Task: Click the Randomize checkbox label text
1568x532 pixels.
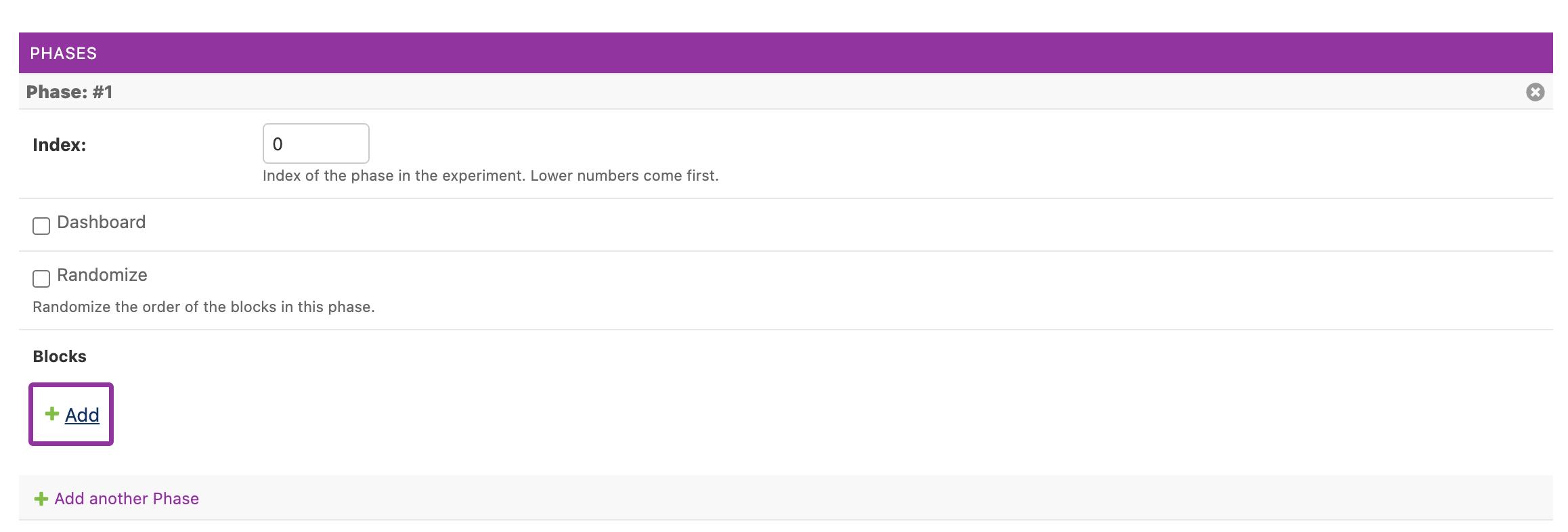Action: tap(102, 275)
